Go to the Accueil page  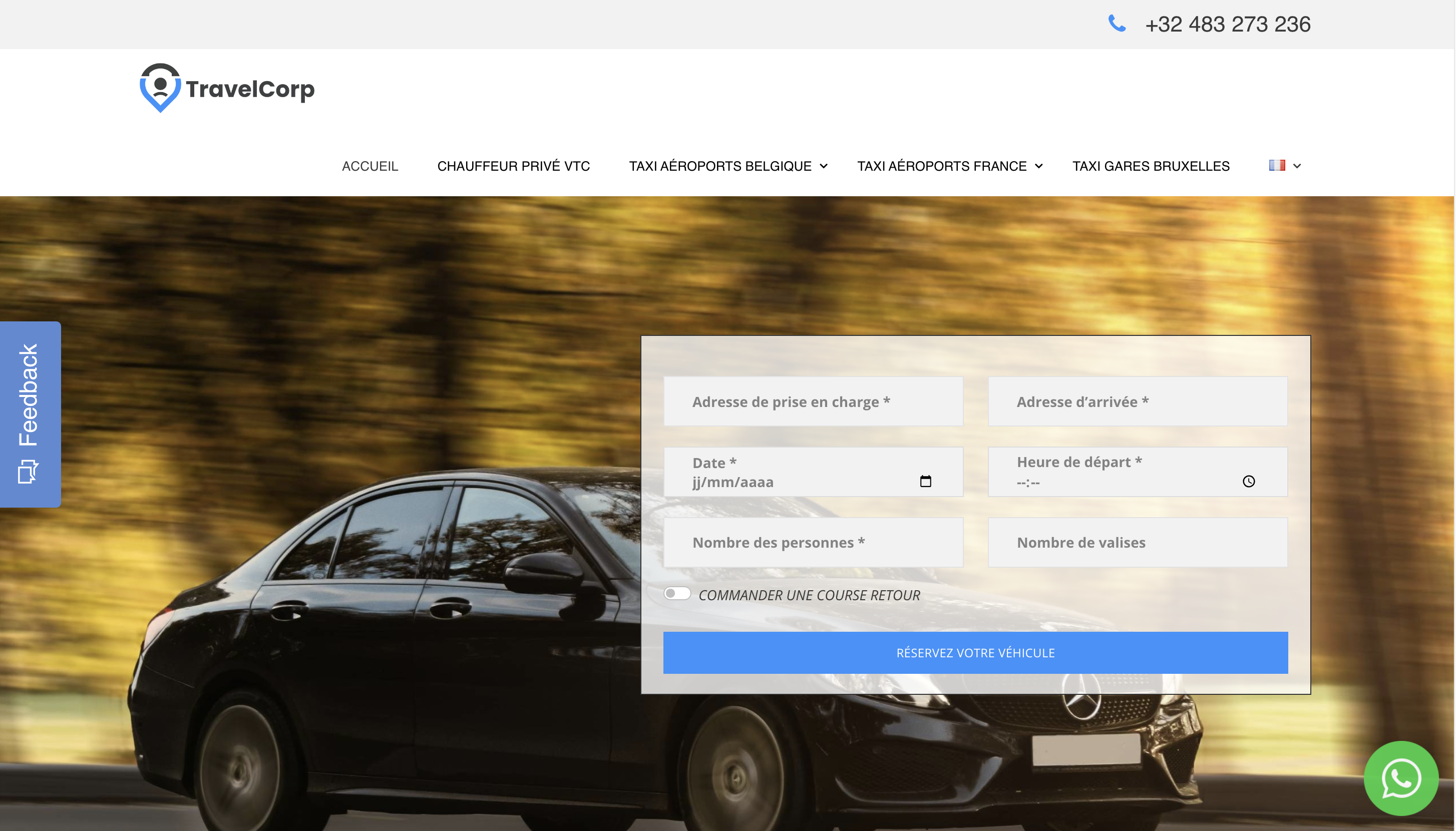pos(370,166)
